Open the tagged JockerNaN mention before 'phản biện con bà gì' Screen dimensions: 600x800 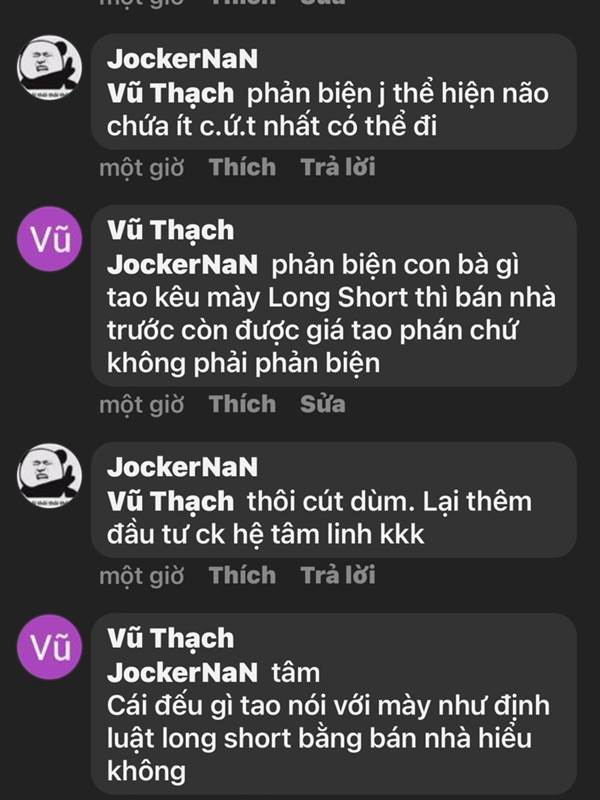point(182,265)
